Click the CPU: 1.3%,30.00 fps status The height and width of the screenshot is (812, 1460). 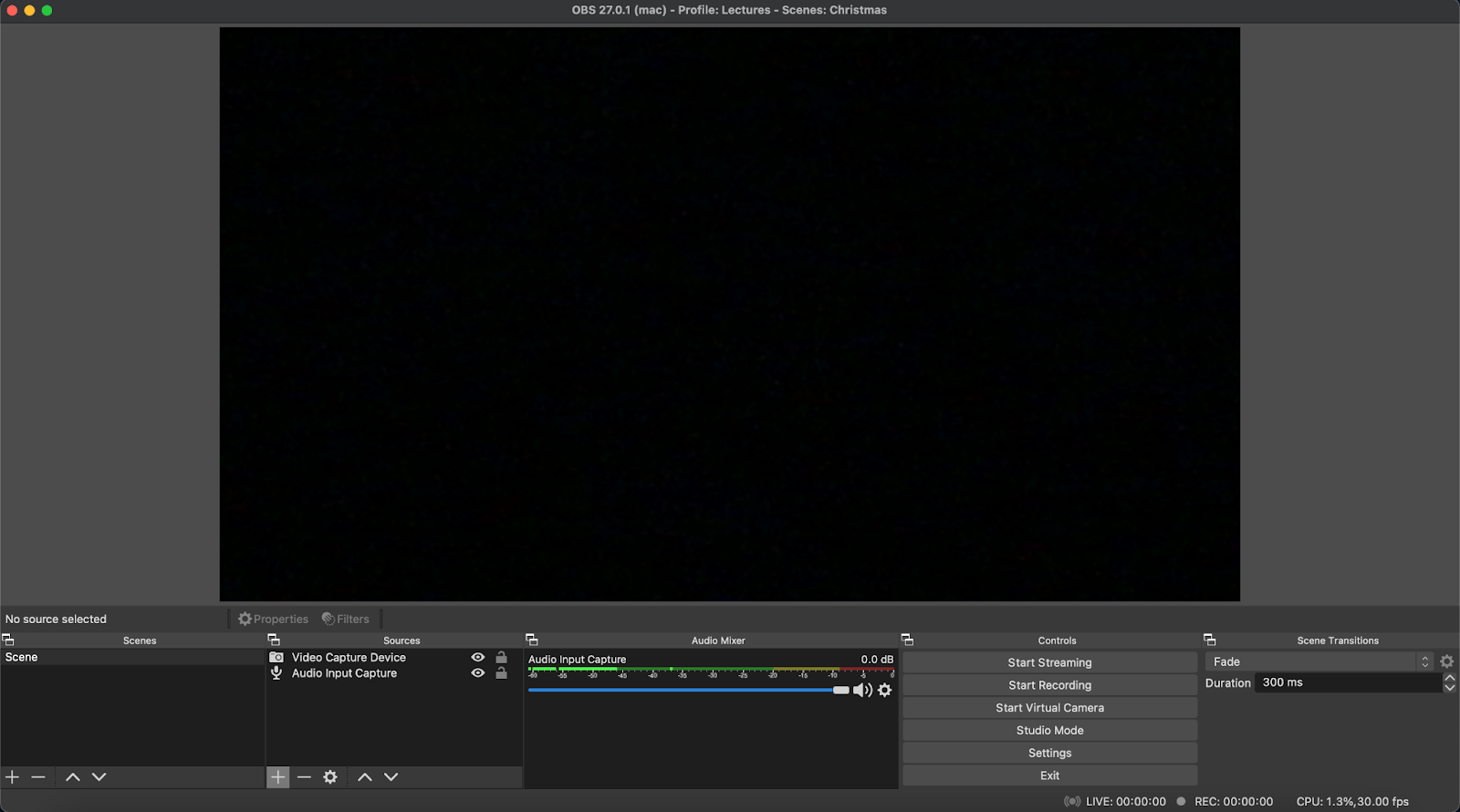(x=1352, y=802)
